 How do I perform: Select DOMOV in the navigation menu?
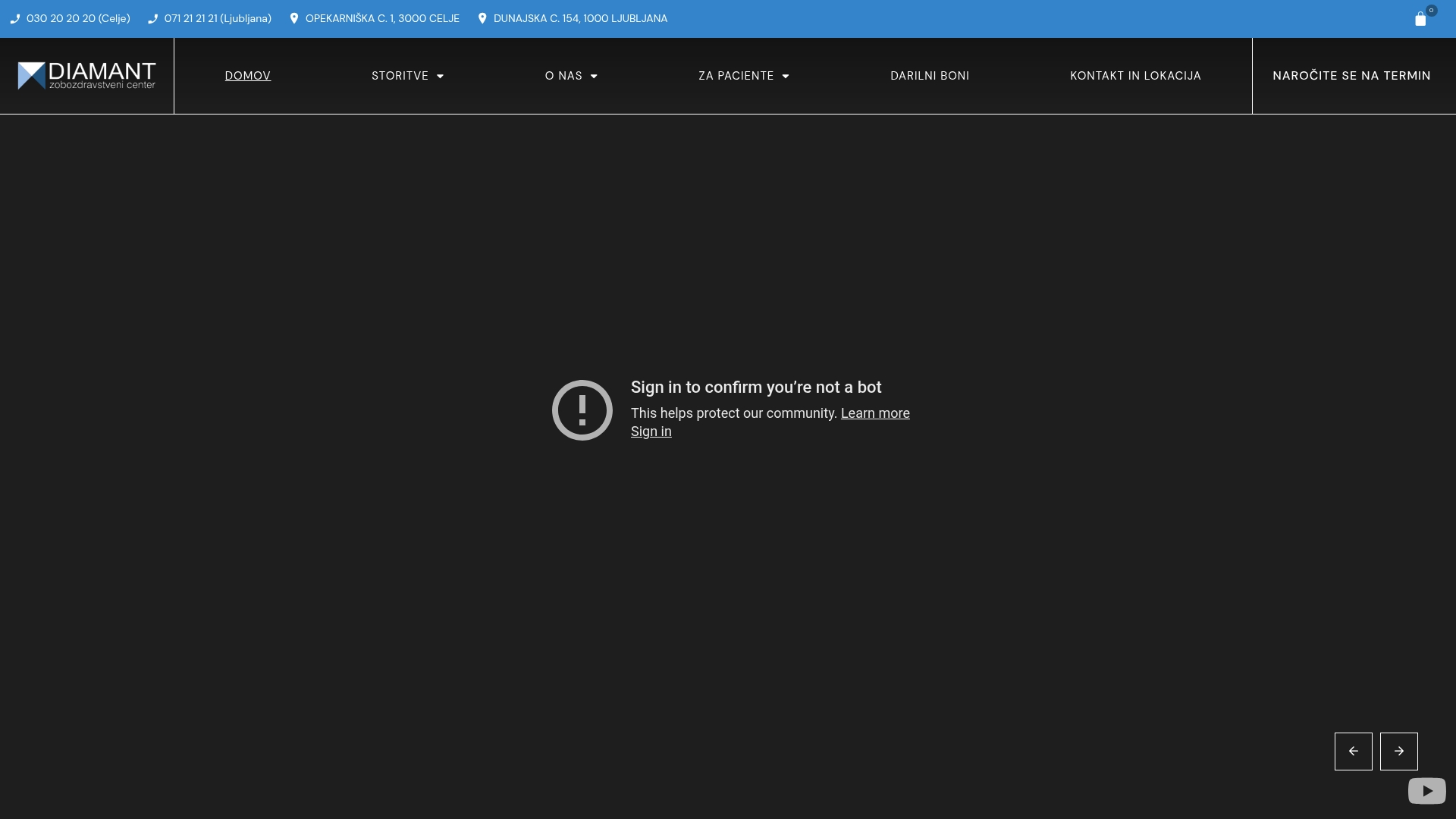(x=247, y=75)
